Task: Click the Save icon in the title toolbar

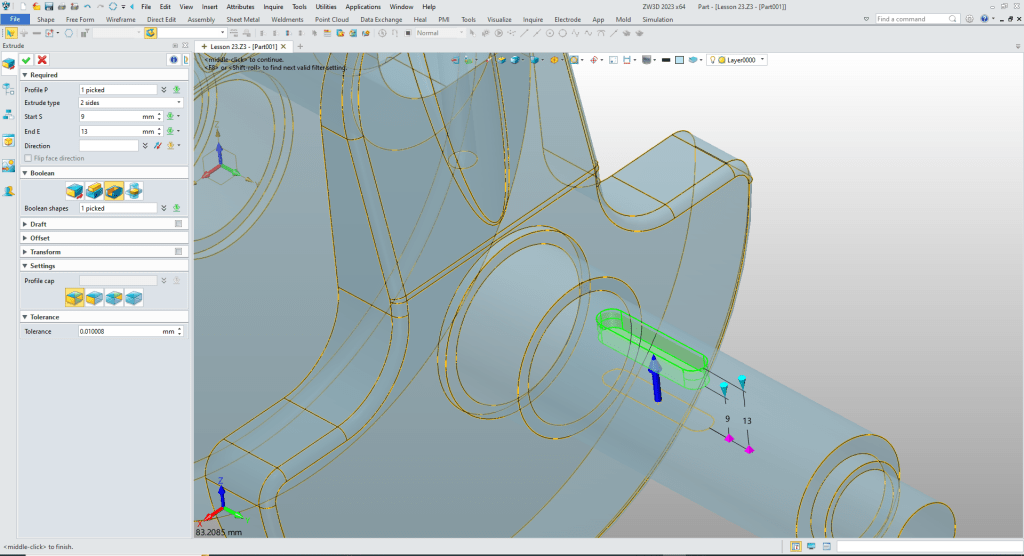Action: 50,7
